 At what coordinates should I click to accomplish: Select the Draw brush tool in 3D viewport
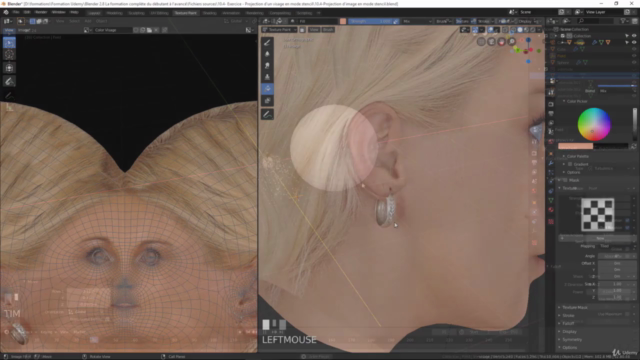[x=267, y=42]
